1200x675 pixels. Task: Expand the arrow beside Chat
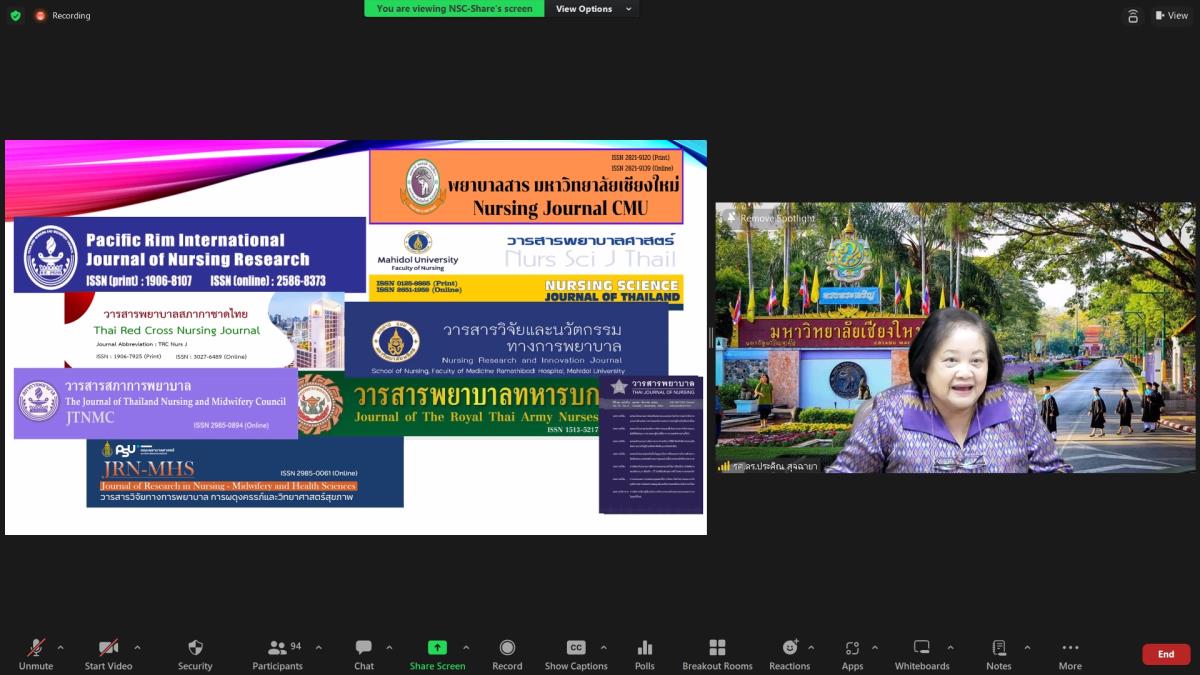pyautogui.click(x=389, y=647)
